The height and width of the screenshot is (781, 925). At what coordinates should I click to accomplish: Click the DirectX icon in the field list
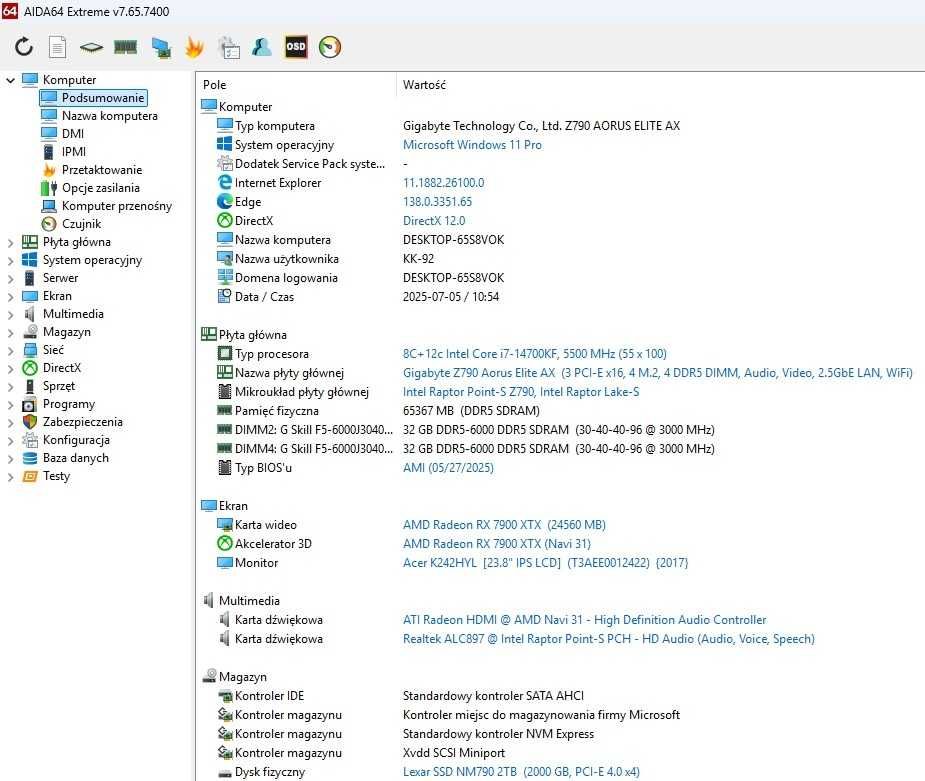click(x=224, y=220)
